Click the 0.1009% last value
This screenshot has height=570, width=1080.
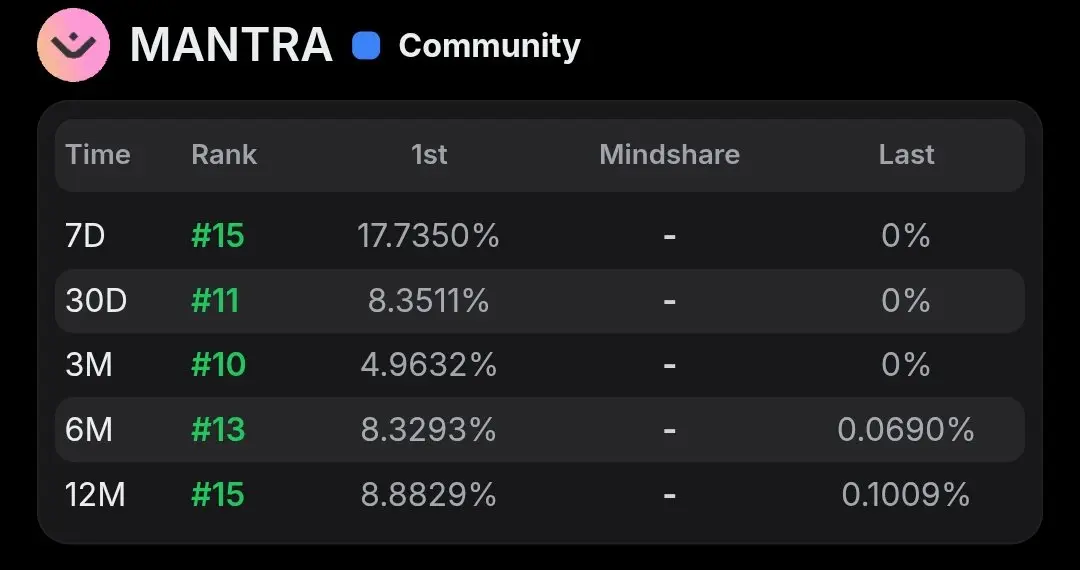(x=906, y=494)
